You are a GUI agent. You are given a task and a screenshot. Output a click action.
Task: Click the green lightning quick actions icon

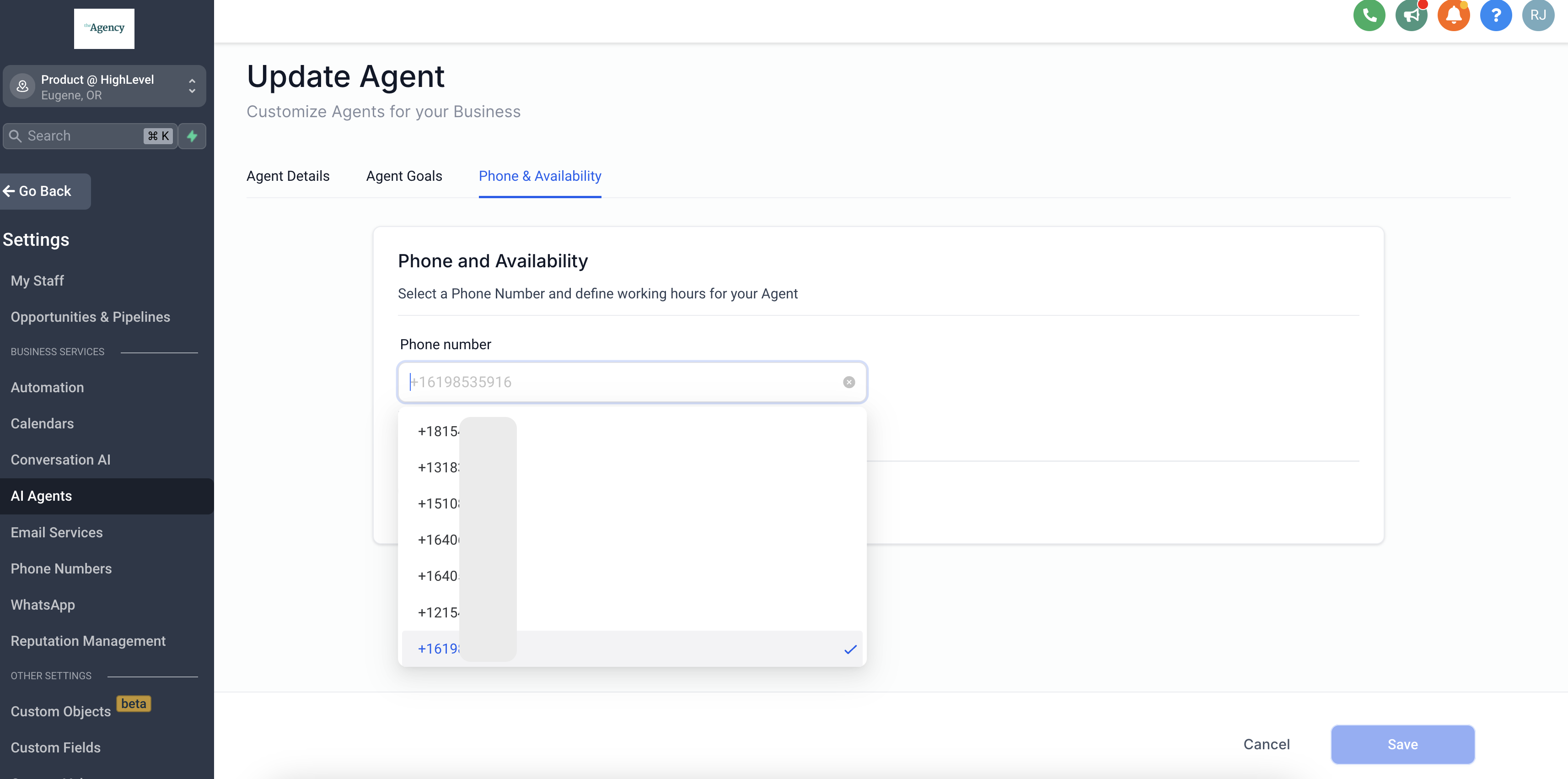tap(193, 136)
